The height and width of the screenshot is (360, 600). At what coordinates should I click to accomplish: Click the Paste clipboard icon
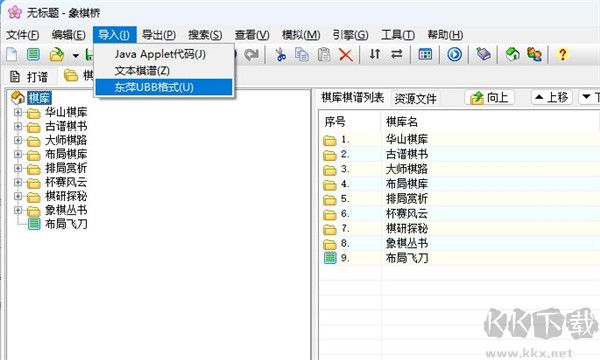(x=324, y=54)
